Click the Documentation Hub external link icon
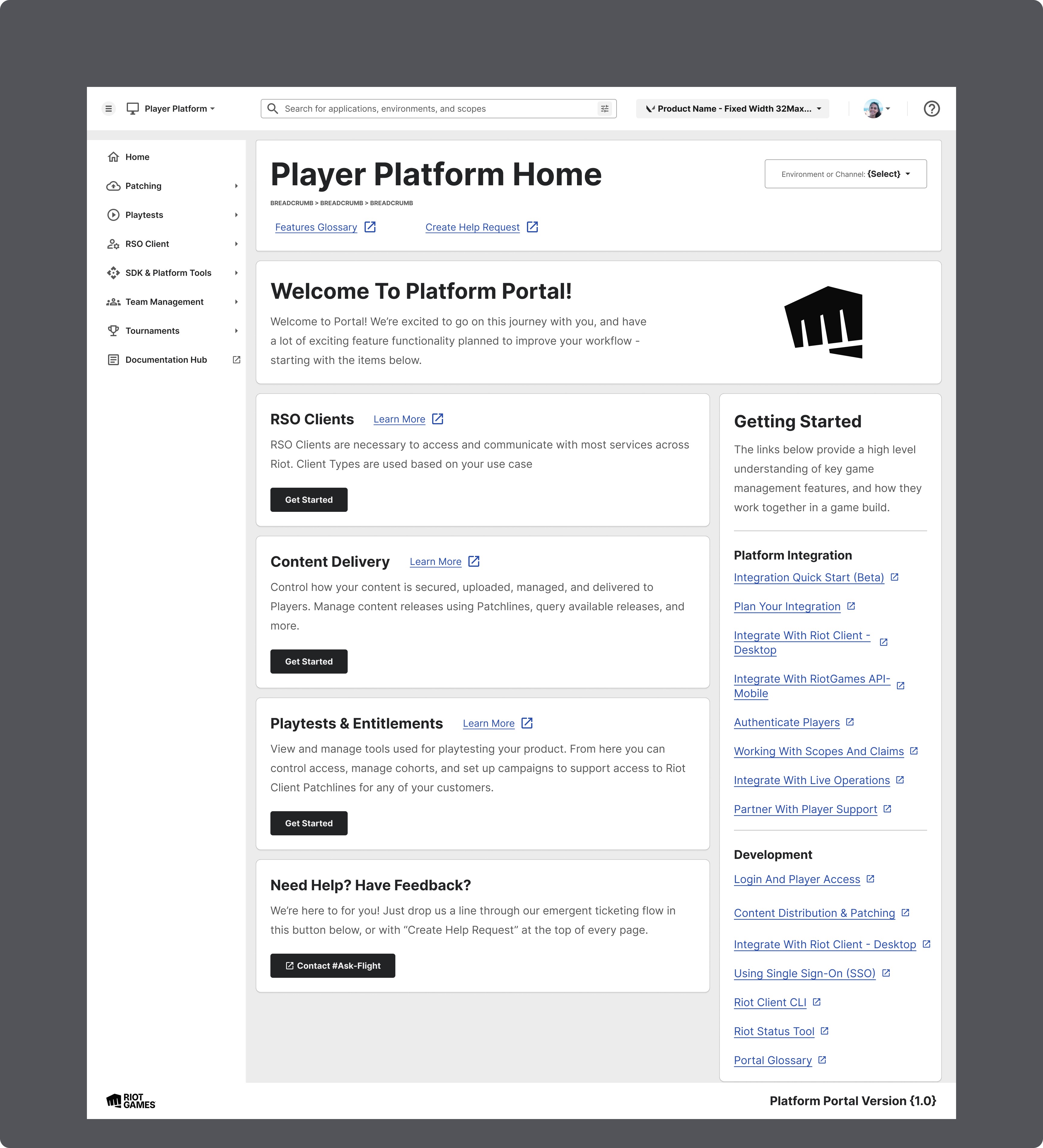This screenshot has height=1148, width=1043. [236, 359]
